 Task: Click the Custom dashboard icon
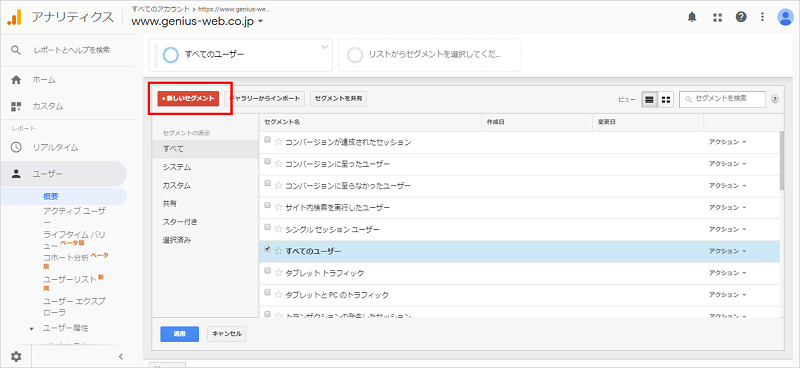point(16,106)
